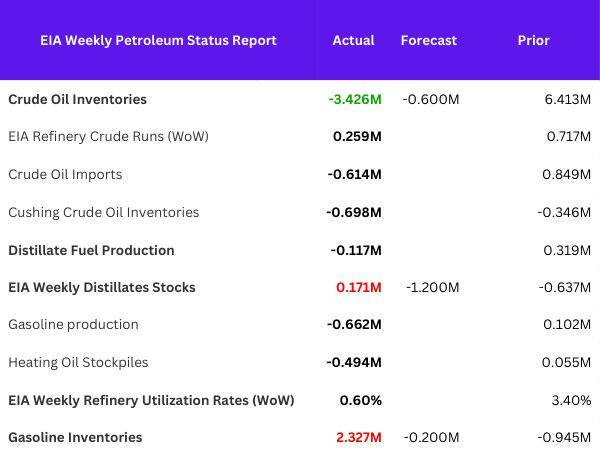This screenshot has width=600, height=450.
Task: Click the -0.662M actual value
Action: coord(354,324)
